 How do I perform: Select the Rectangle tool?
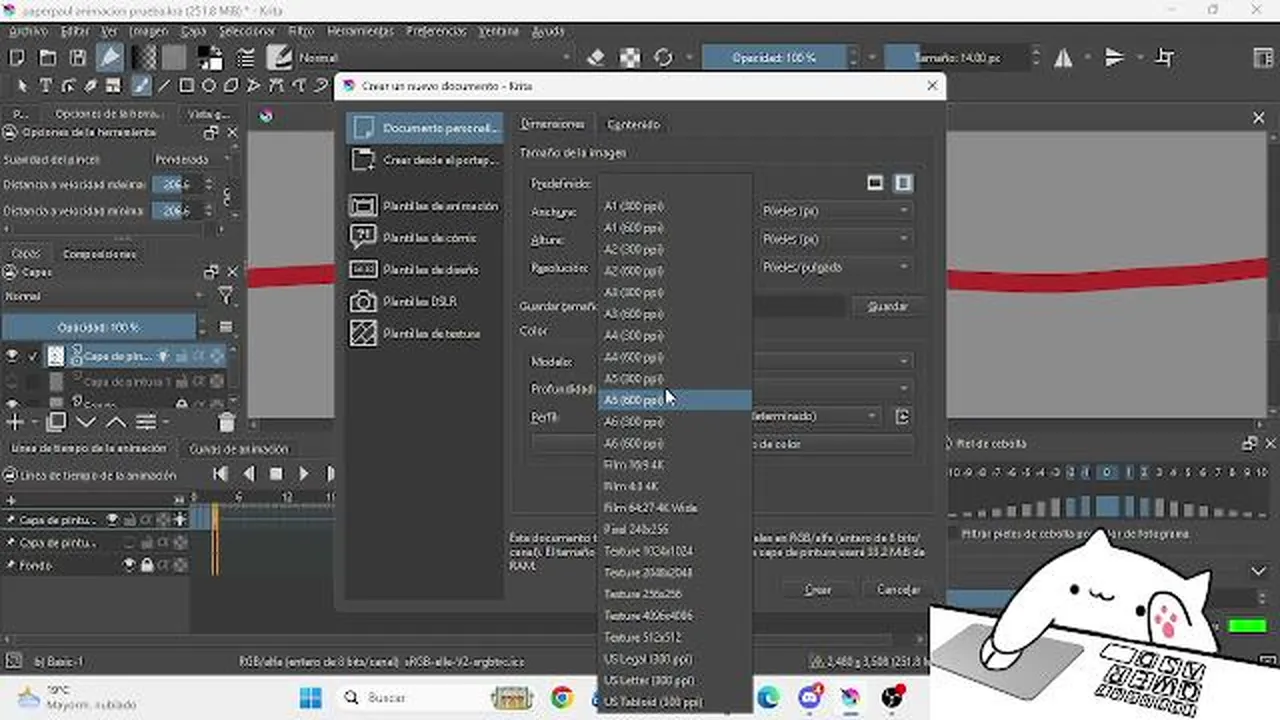pos(186,86)
